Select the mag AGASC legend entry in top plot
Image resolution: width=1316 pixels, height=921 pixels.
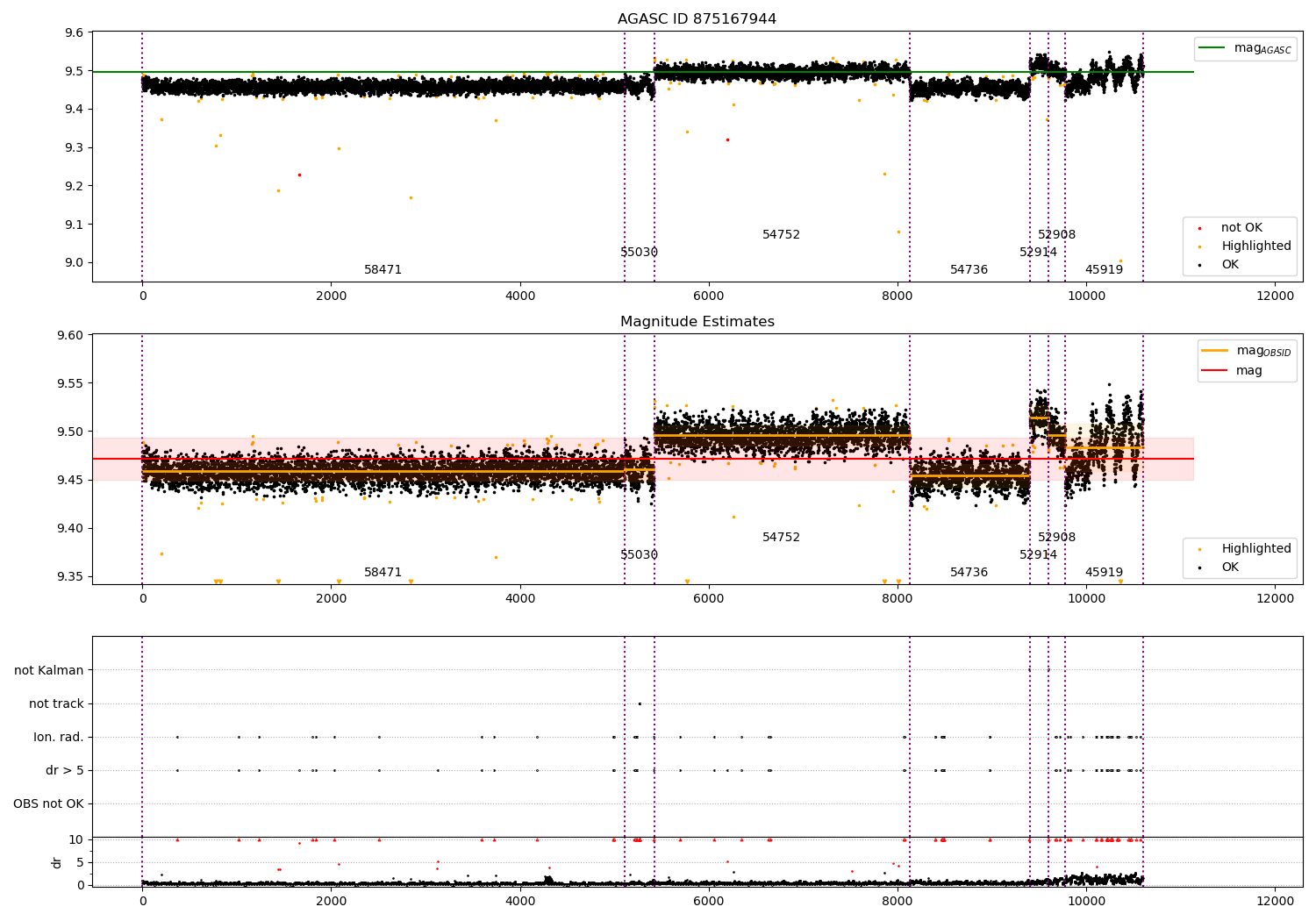tap(1245, 48)
